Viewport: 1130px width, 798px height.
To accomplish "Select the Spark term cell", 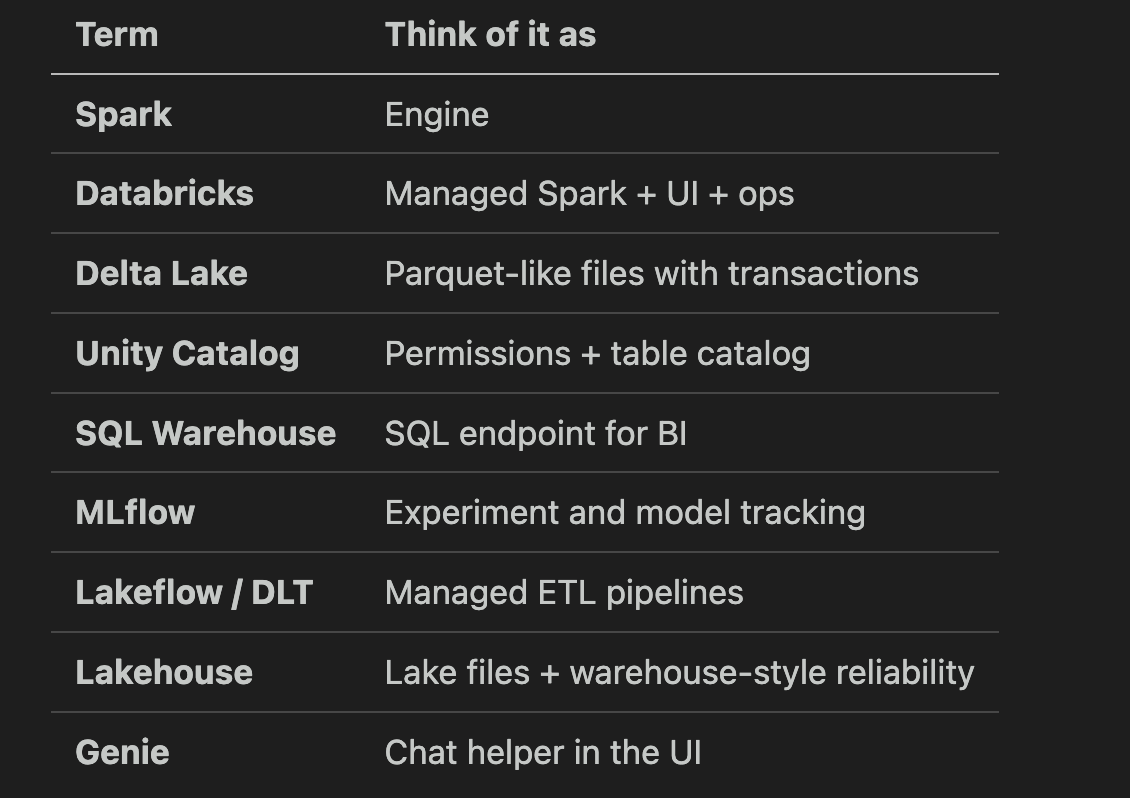I will (123, 115).
